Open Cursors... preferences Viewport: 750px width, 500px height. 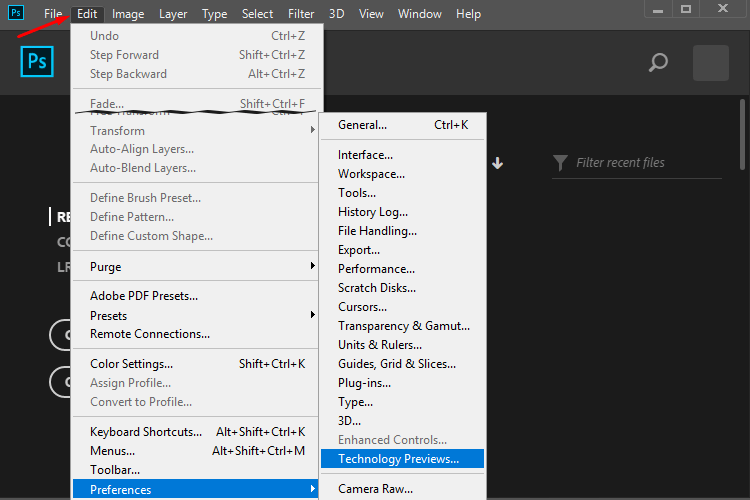pos(402,307)
